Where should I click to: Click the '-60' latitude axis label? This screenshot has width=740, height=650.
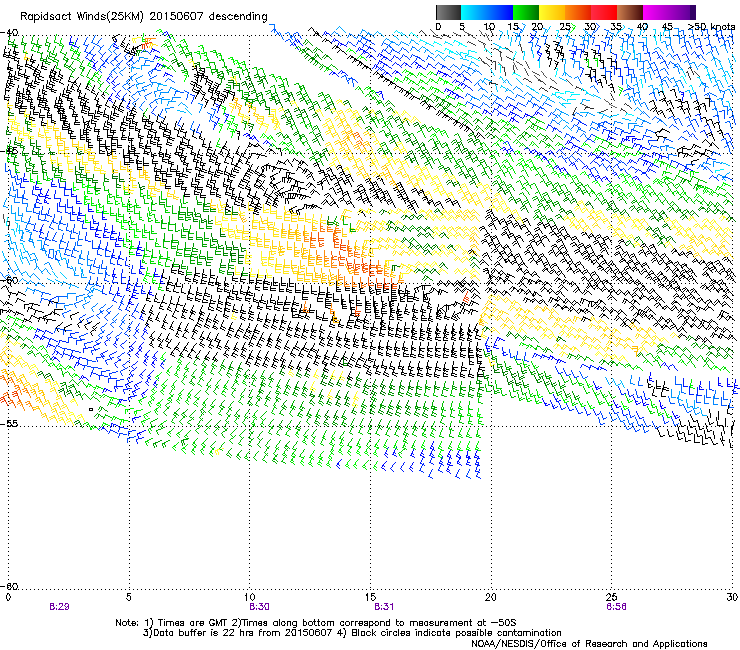click(9, 586)
